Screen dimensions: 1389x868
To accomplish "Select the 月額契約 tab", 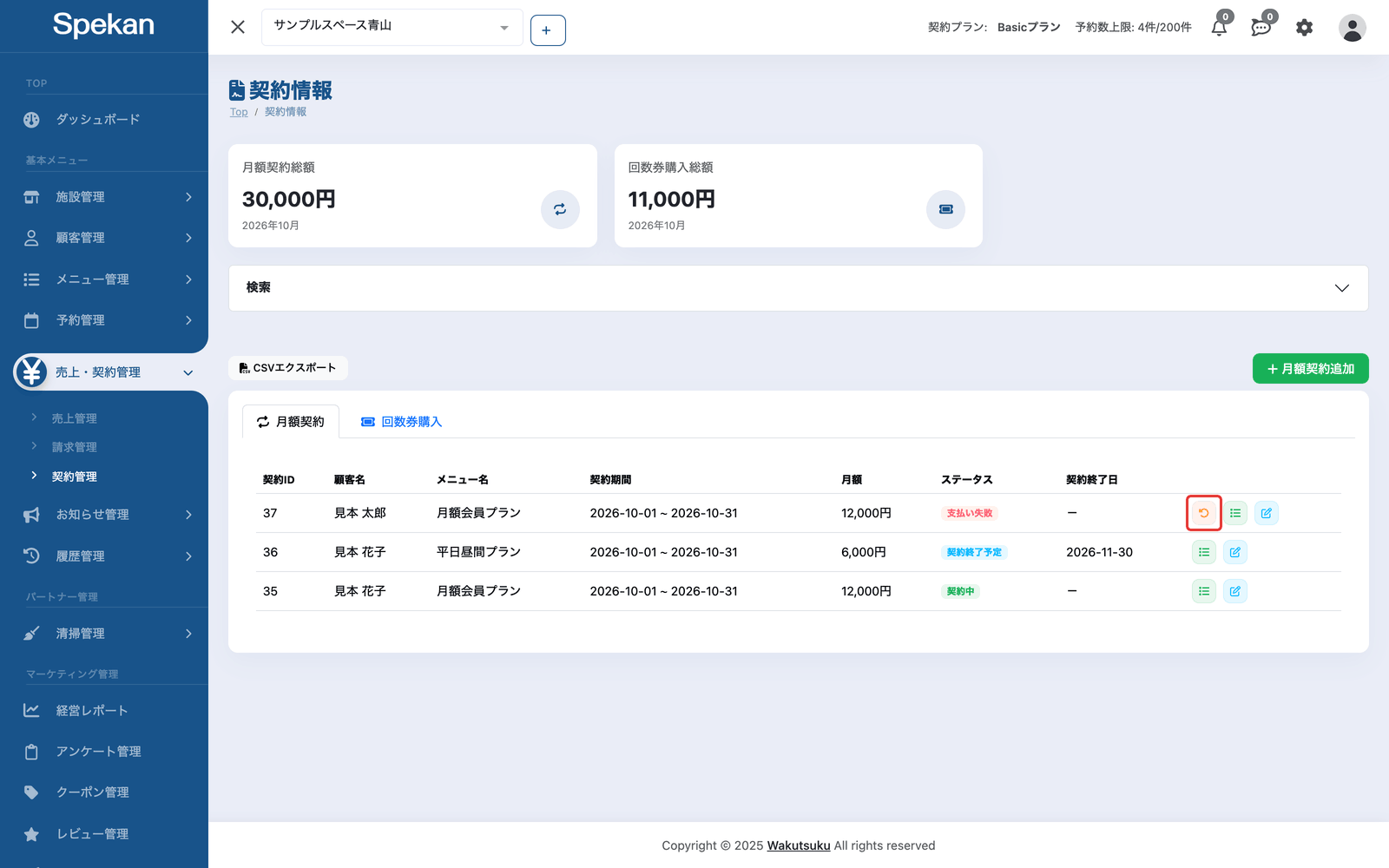I will click(x=291, y=422).
